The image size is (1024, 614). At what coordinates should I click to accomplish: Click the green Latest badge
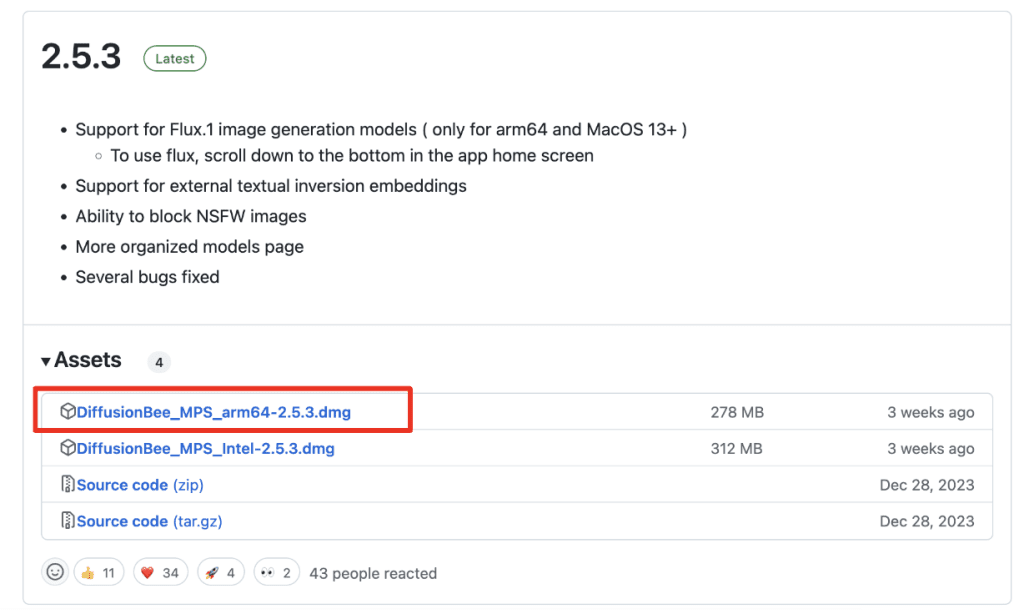coord(174,58)
